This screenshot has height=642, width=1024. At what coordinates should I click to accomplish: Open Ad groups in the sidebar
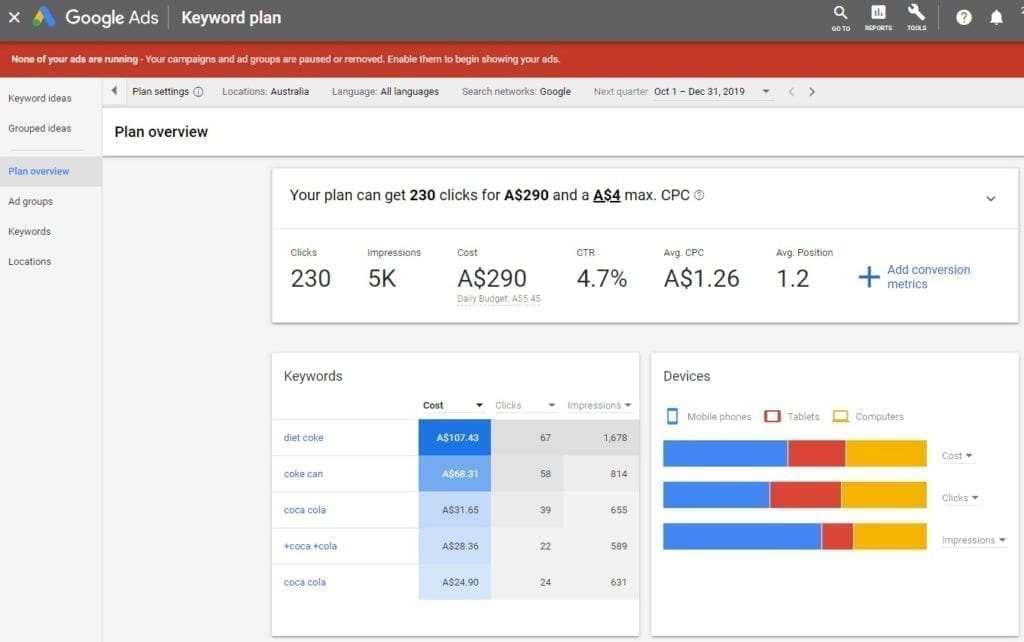click(x=31, y=202)
